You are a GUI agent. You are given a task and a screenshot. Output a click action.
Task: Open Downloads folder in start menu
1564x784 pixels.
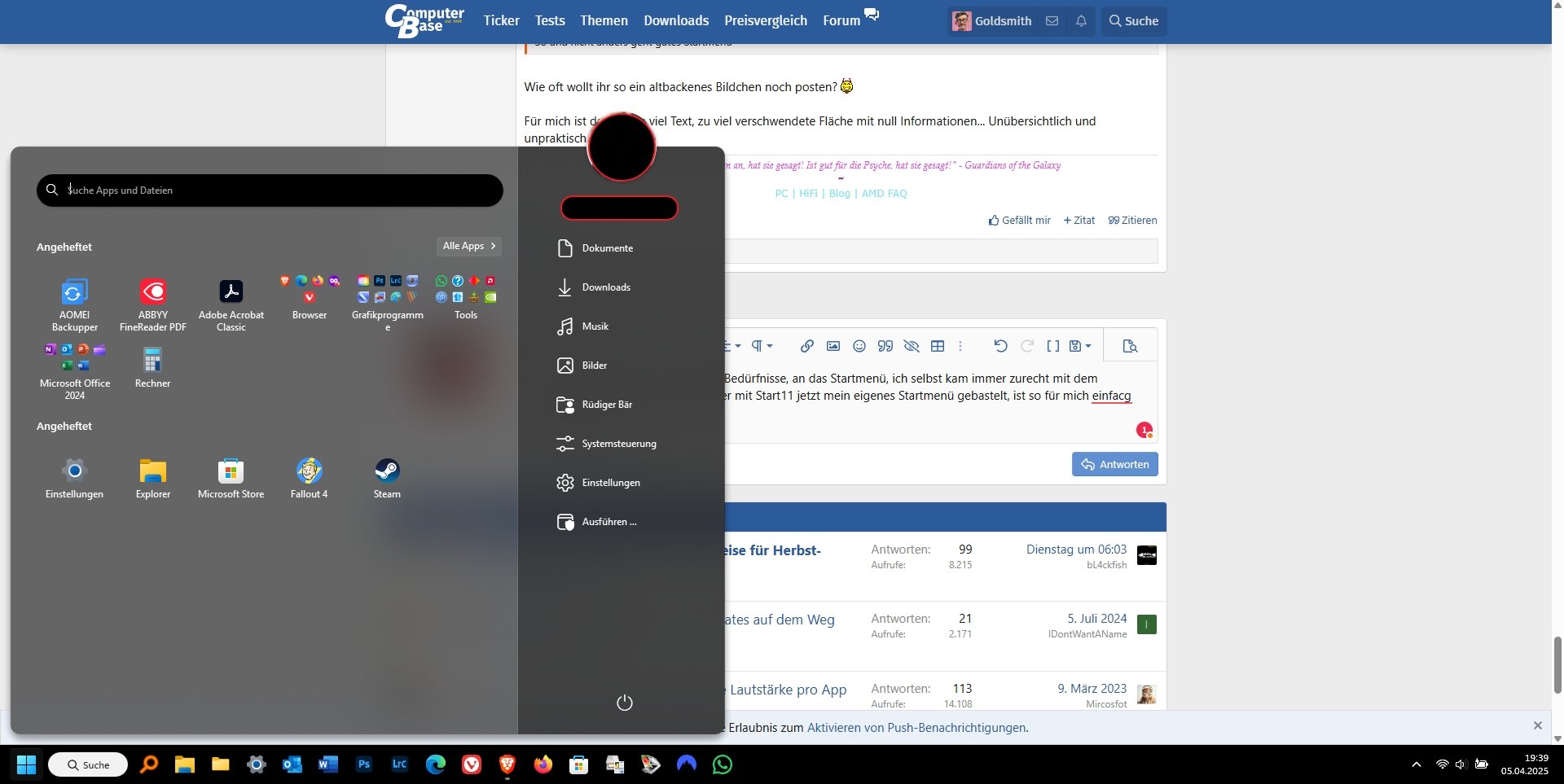coord(594,287)
